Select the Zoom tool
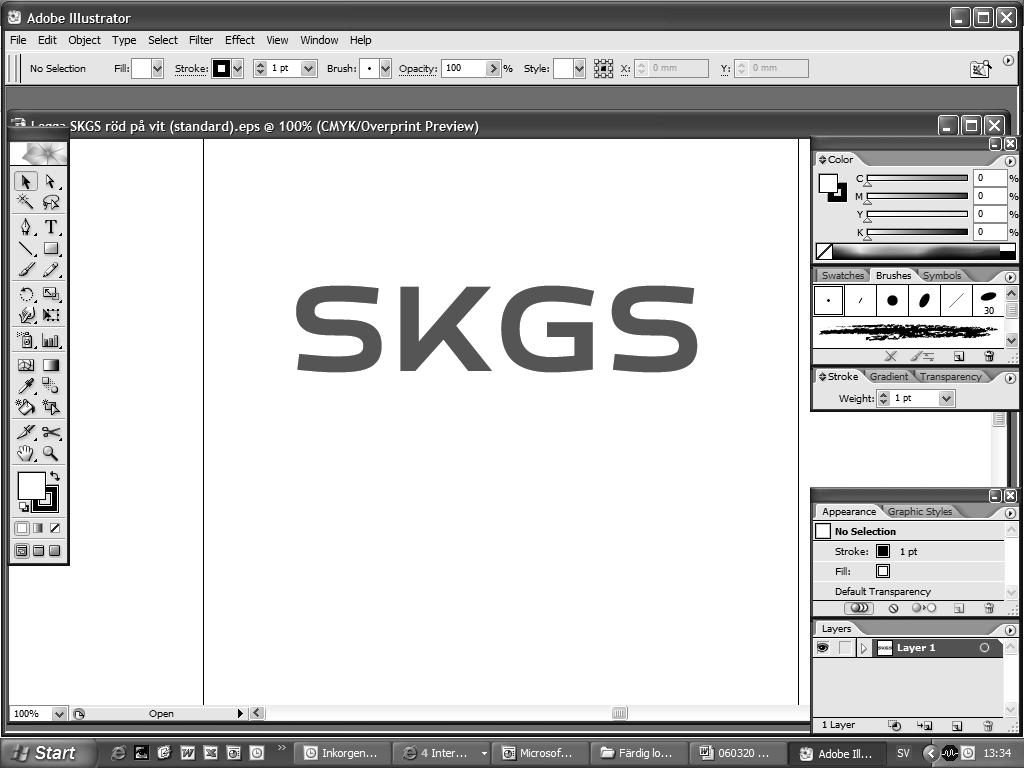 click(x=50, y=453)
